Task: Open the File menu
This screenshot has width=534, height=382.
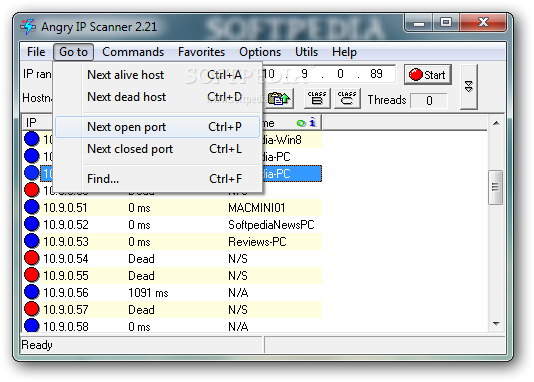Action: [x=36, y=52]
